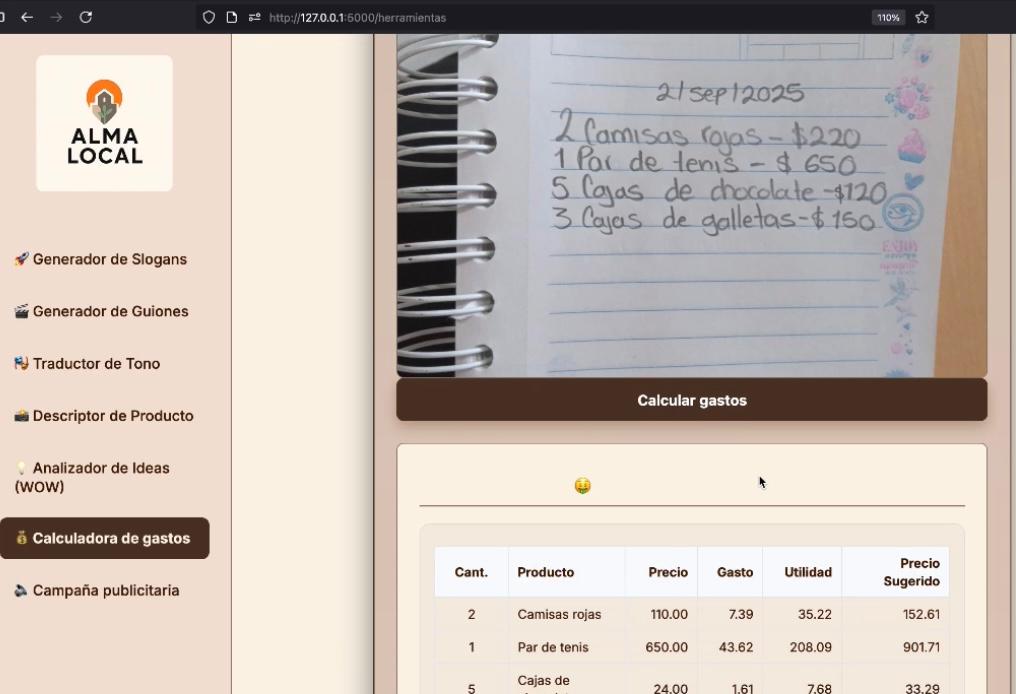Reload the page with refresh icon
1016x694 pixels.
click(86, 17)
